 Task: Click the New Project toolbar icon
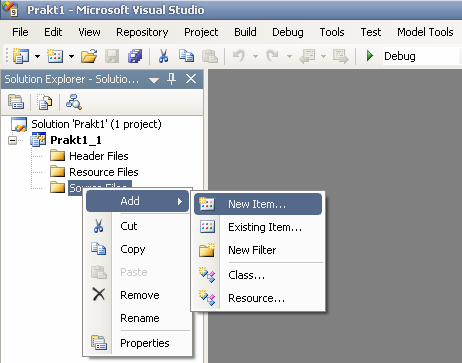(x=21, y=56)
